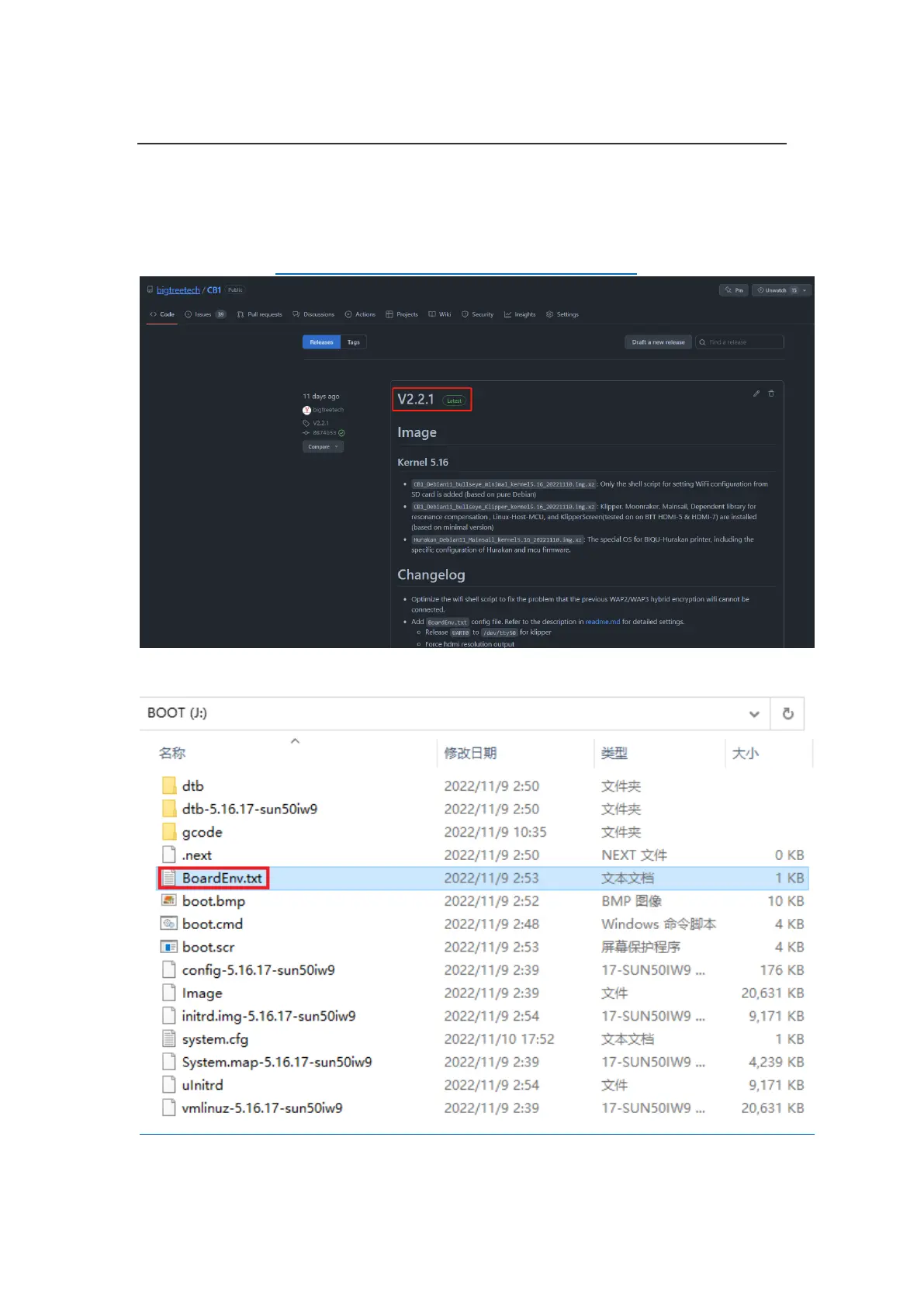
Task: Open the Pull requests tab
Action: pos(259,314)
